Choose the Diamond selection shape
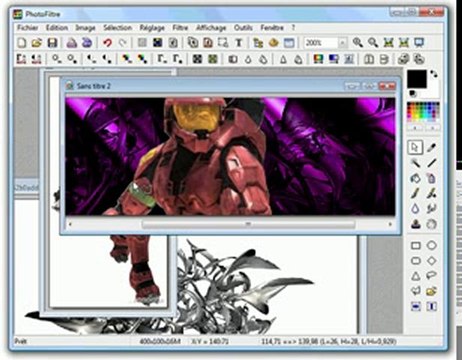This screenshot has width=462, height=360. (432, 261)
